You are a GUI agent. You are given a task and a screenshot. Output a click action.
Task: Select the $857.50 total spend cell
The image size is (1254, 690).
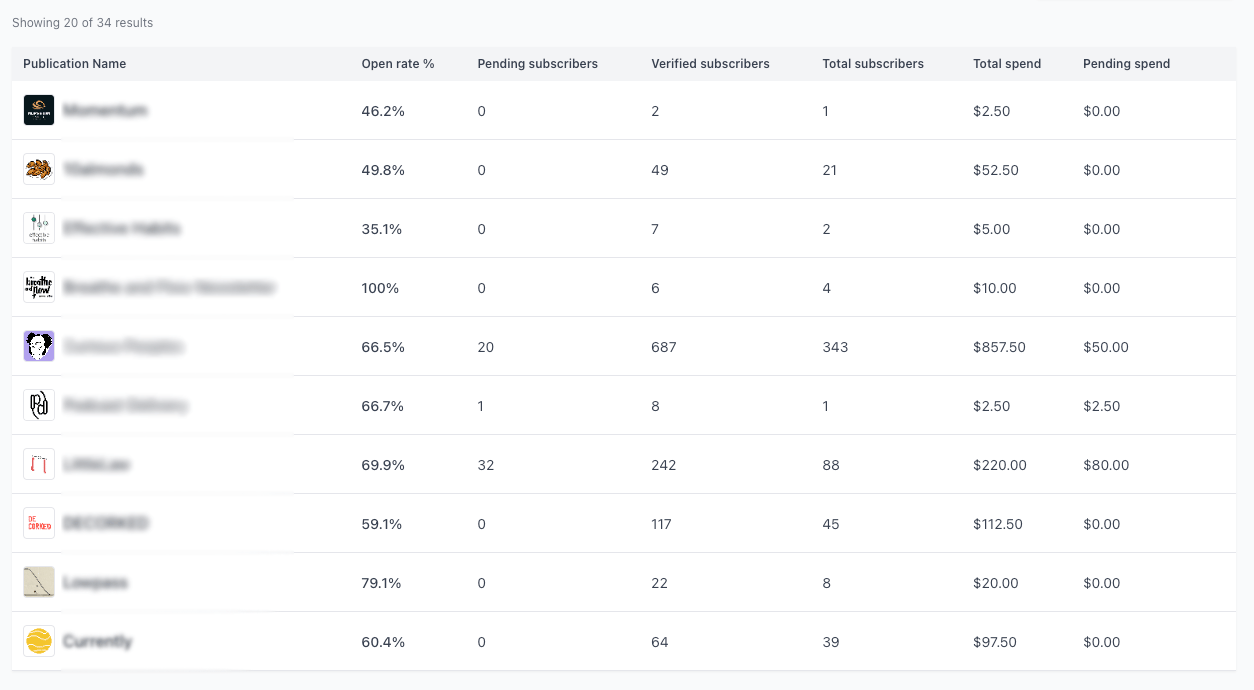coord(999,347)
